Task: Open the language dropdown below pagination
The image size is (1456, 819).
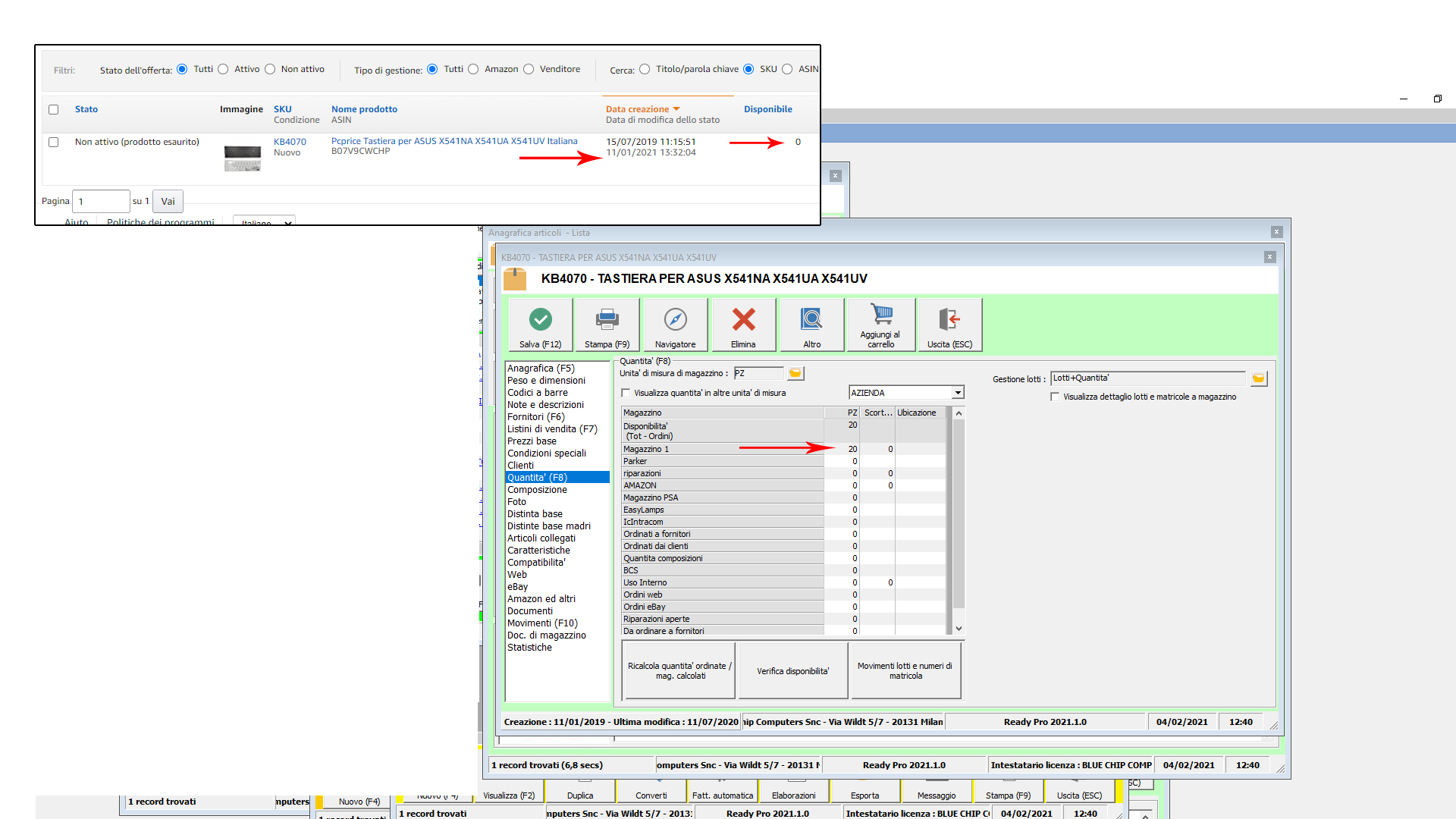Action: coord(264,221)
